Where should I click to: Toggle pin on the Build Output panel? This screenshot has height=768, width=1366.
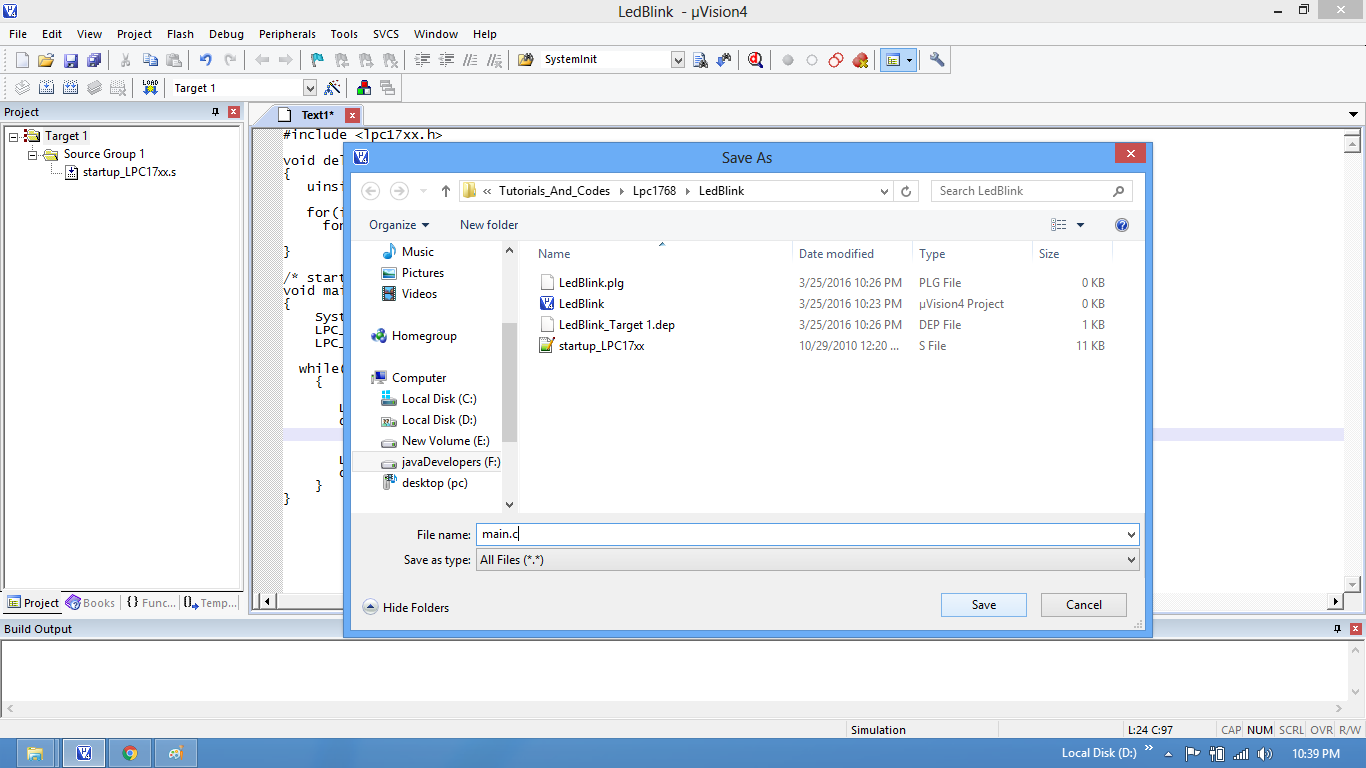(x=1337, y=629)
